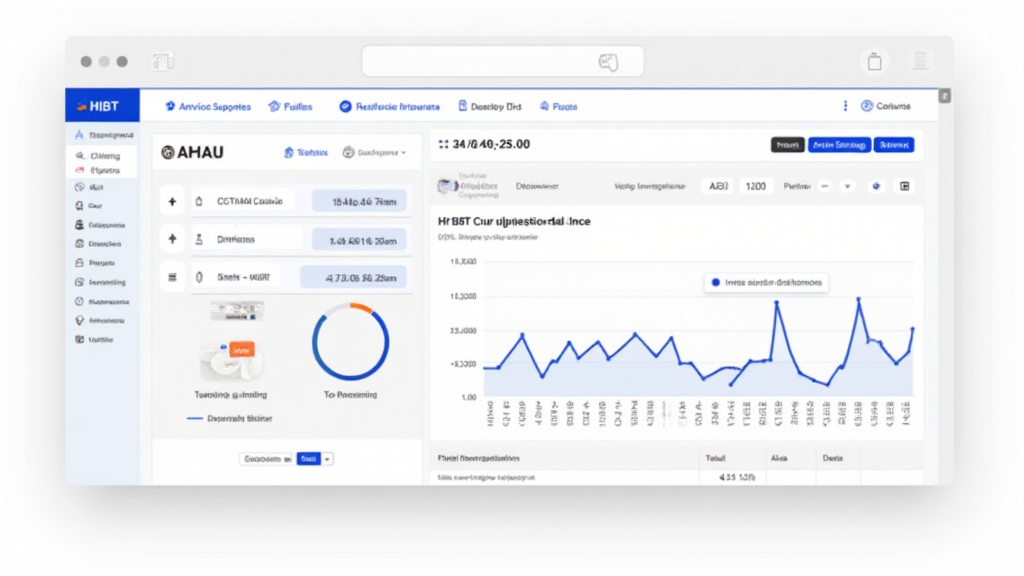
Task: Click the hamburger icon on the third list row
Action: tap(172, 277)
